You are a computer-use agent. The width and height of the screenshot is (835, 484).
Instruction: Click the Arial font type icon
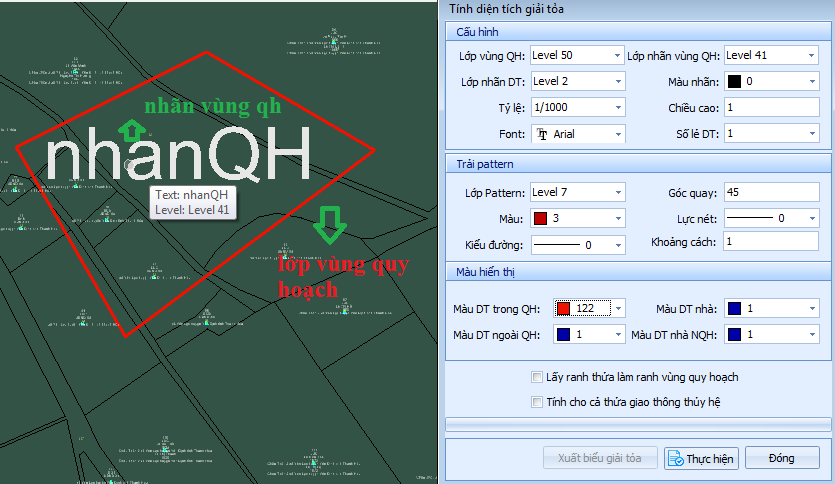click(543, 134)
